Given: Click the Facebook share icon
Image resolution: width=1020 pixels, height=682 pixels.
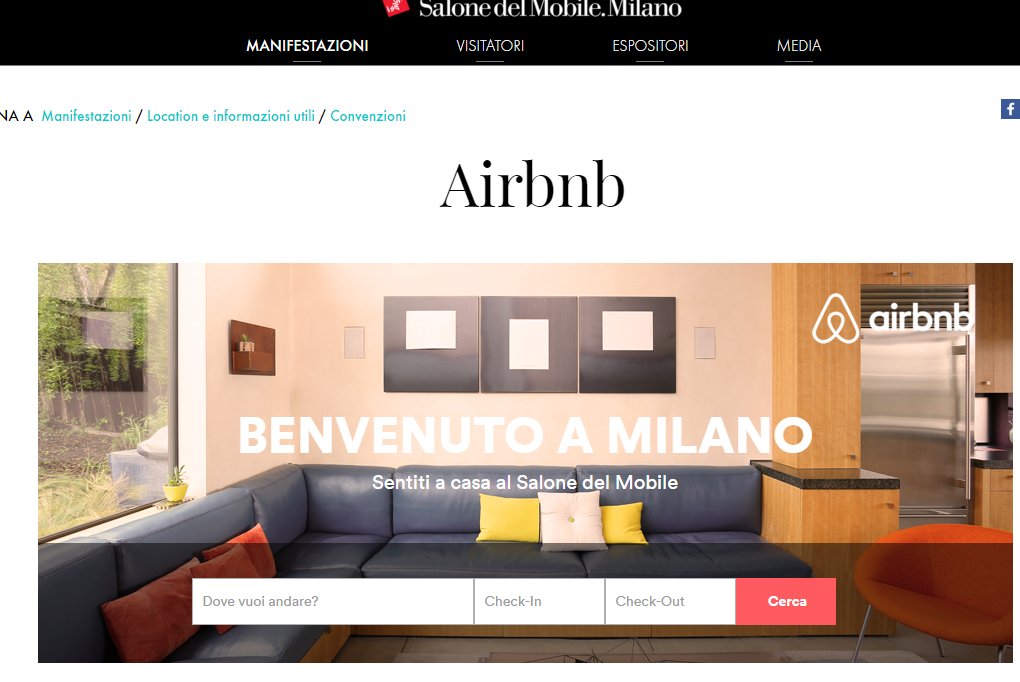Looking at the screenshot, I should pyautogui.click(x=1010, y=109).
